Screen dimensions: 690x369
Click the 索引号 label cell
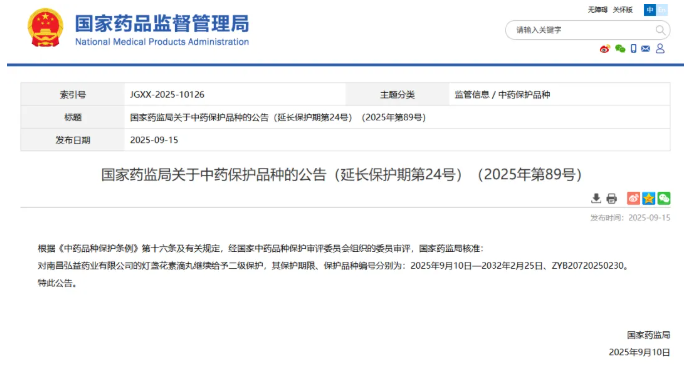point(73,95)
